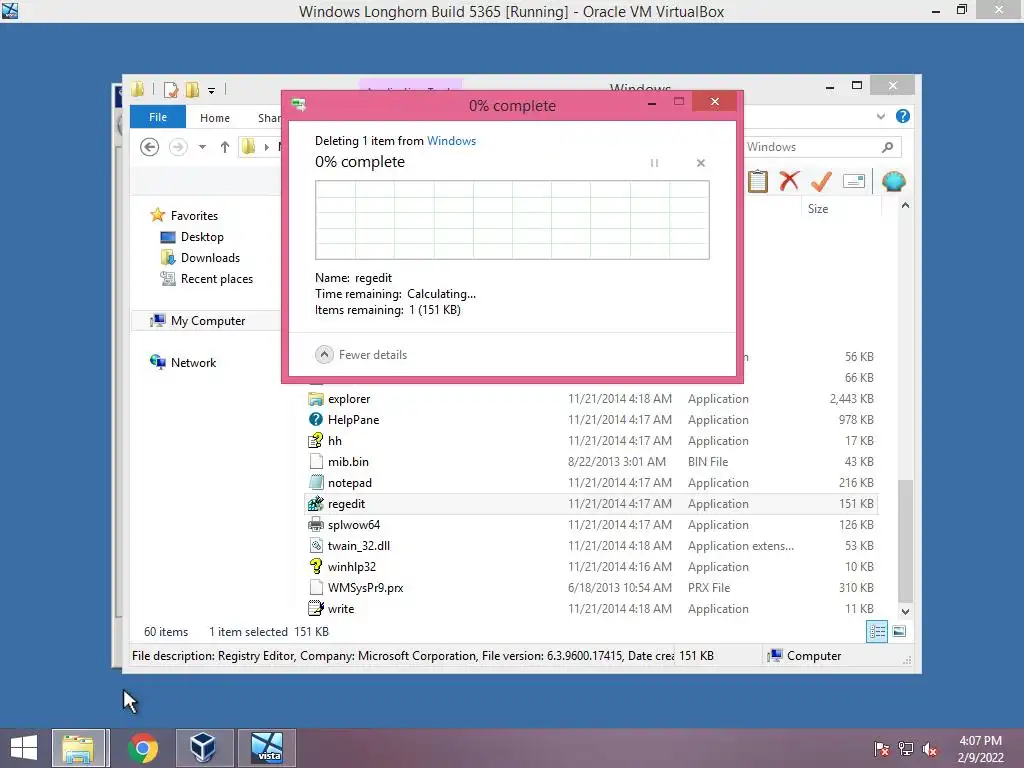
Task: Pause the delete operation
Action: 654,163
